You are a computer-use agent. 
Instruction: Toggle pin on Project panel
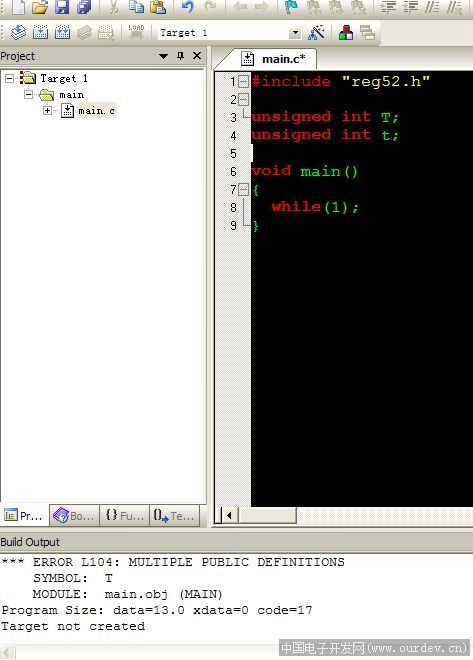point(181,56)
